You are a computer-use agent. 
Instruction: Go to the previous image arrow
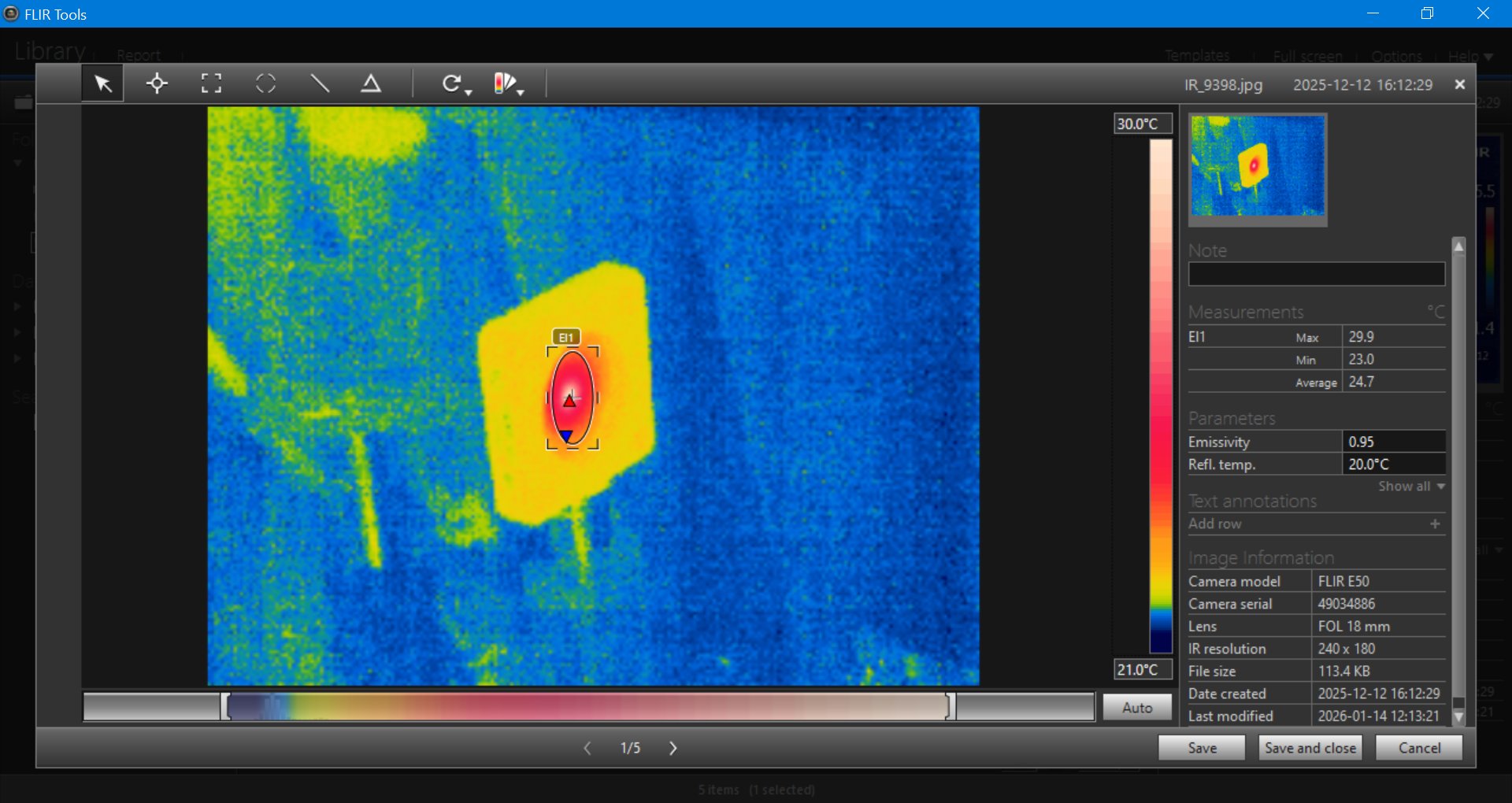click(x=587, y=748)
